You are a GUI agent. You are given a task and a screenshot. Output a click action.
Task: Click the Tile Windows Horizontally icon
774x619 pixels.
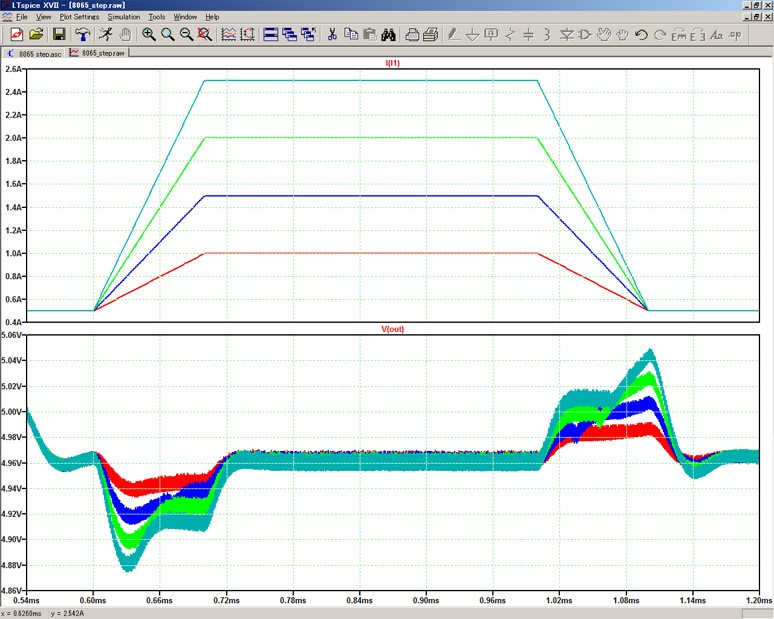click(x=271, y=35)
